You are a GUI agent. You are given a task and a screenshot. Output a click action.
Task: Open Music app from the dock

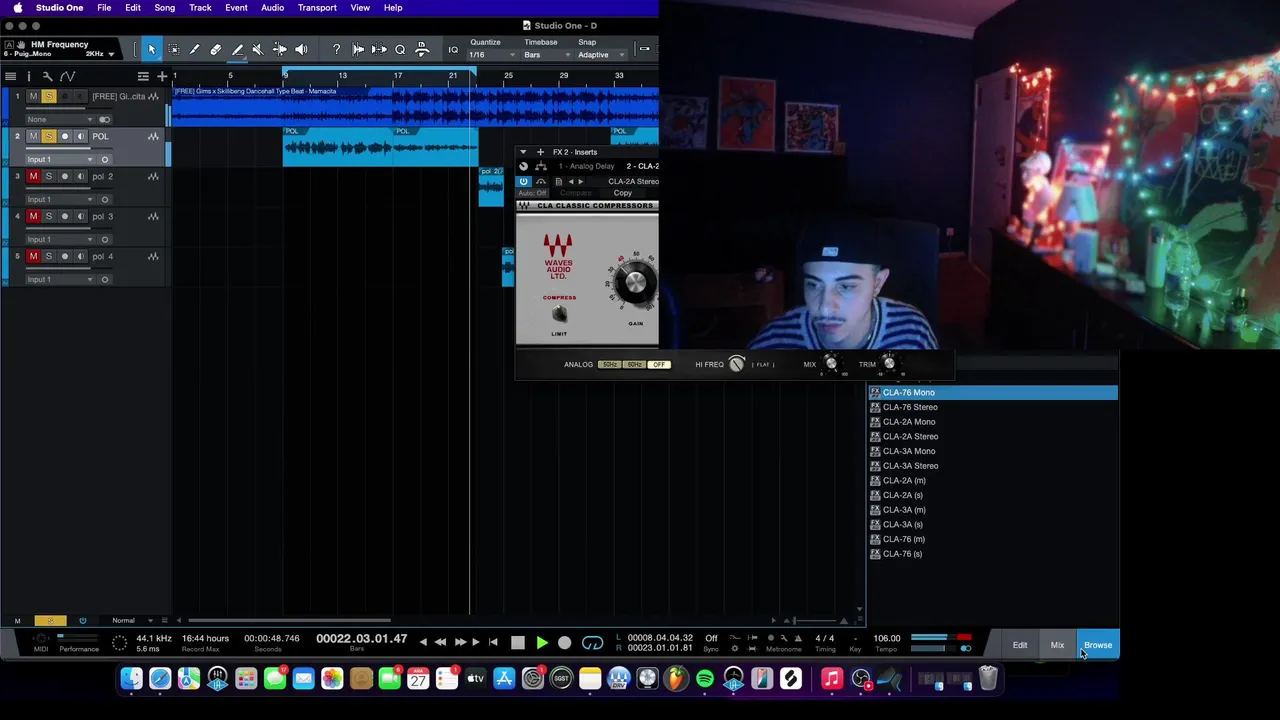832,680
